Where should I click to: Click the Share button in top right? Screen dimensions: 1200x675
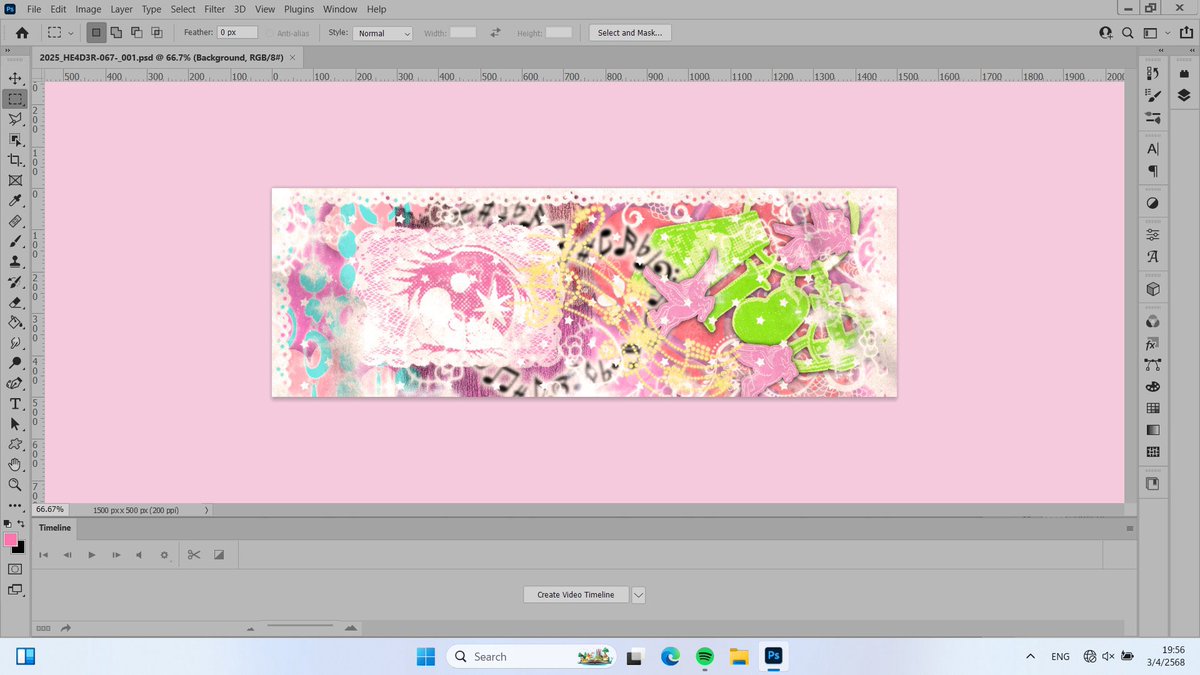click(1186, 33)
